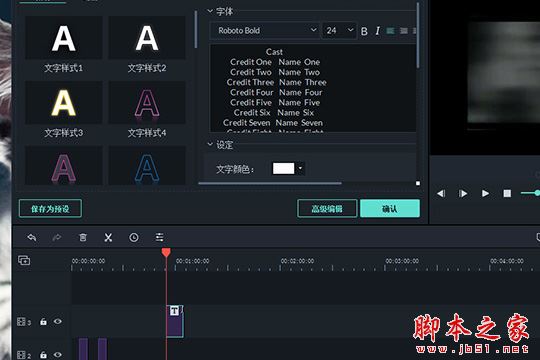The width and height of the screenshot is (540, 360).
Task: Click the red playhead marker
Action: tap(166, 253)
